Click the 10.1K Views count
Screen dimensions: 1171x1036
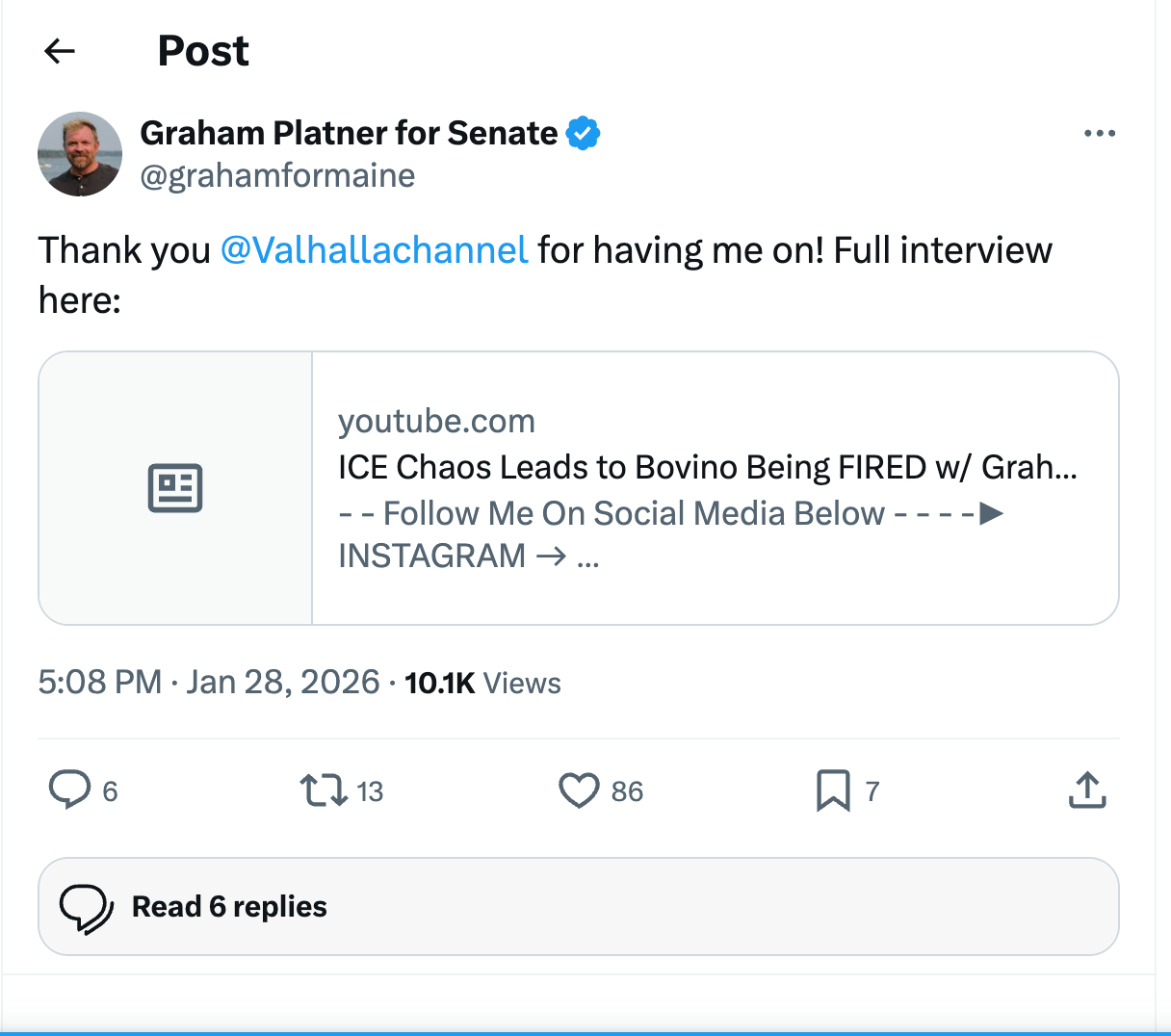(x=482, y=684)
